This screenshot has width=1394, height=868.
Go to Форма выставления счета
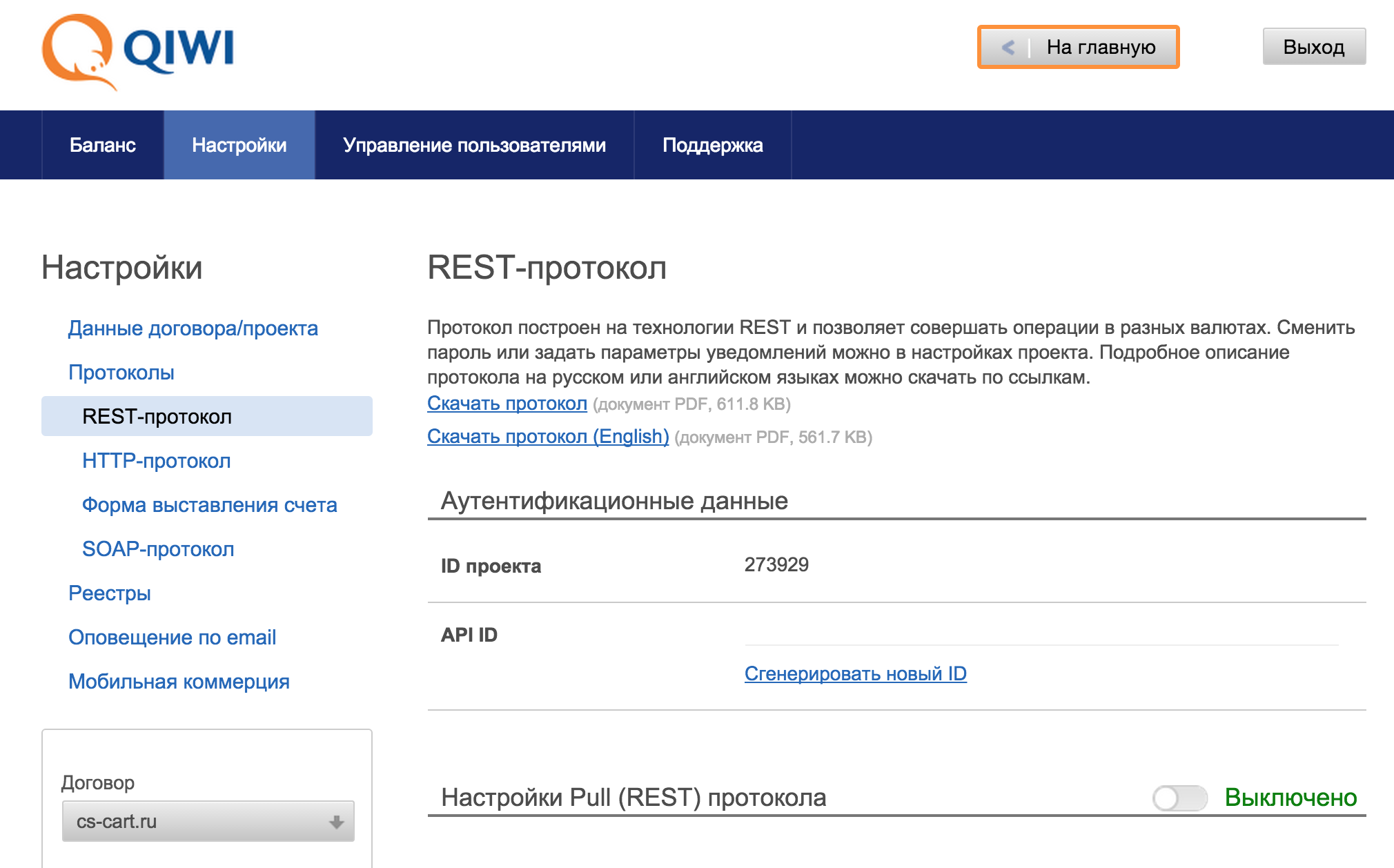click(x=209, y=505)
